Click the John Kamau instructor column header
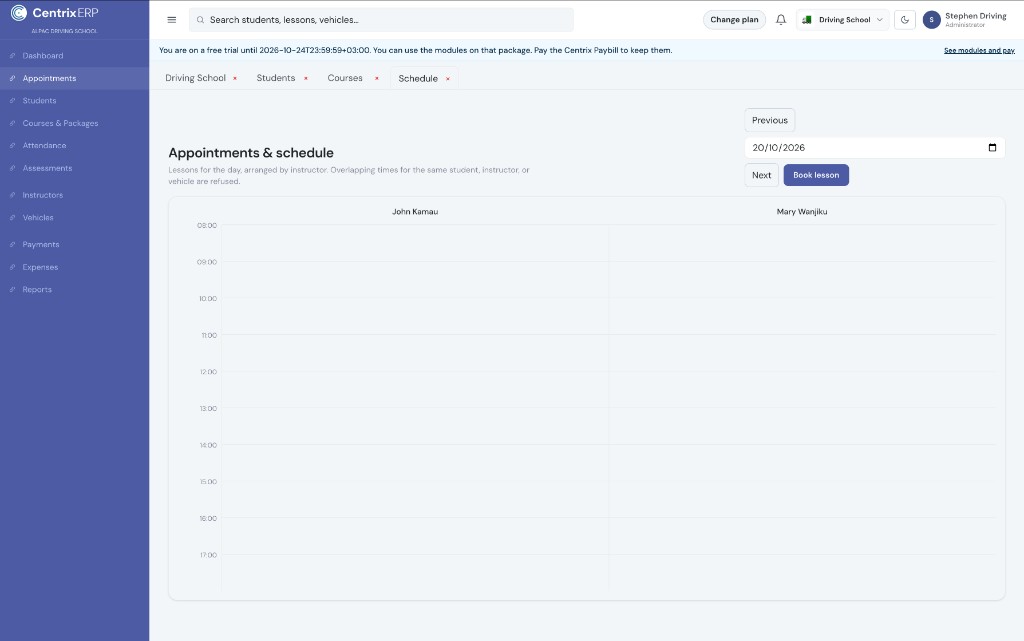This screenshot has width=1024, height=641. pos(415,211)
